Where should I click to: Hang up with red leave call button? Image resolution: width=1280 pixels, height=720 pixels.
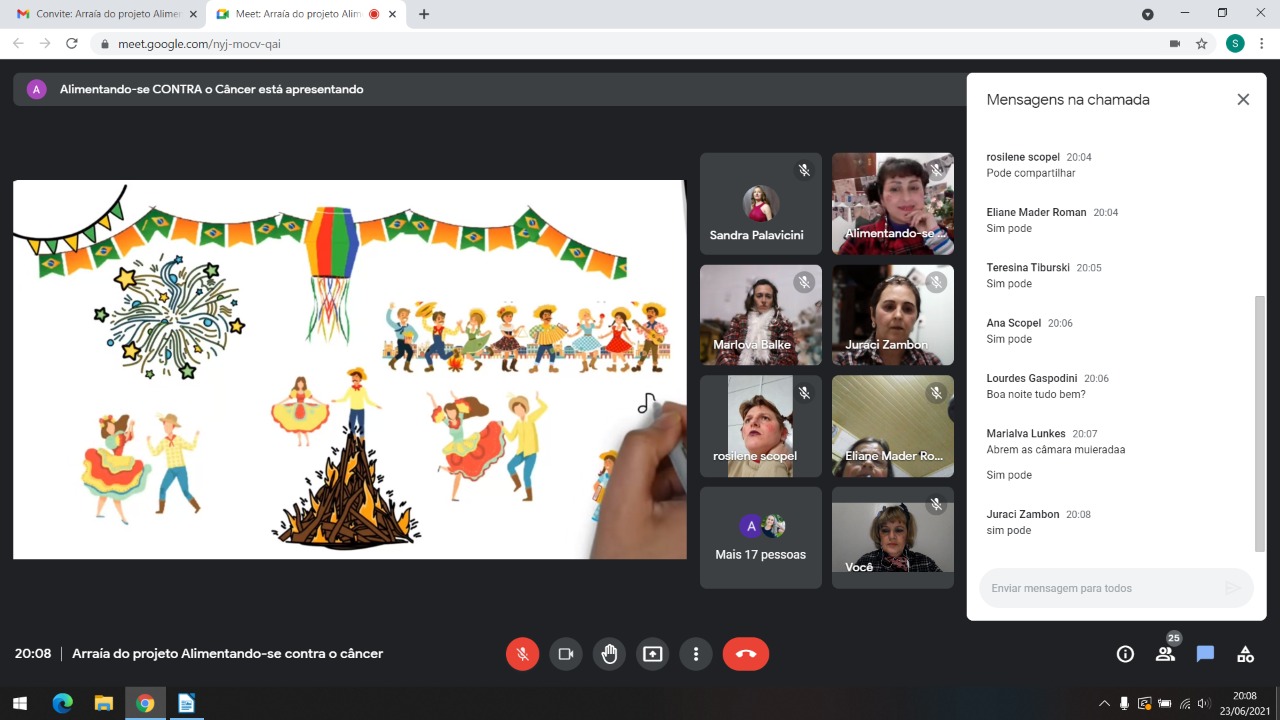pyautogui.click(x=746, y=654)
